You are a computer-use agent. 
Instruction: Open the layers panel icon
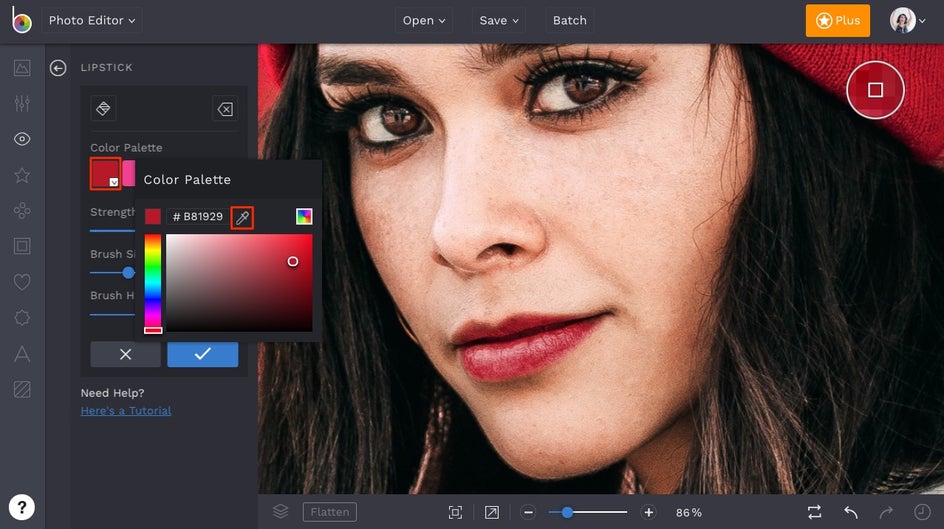pyautogui.click(x=281, y=512)
